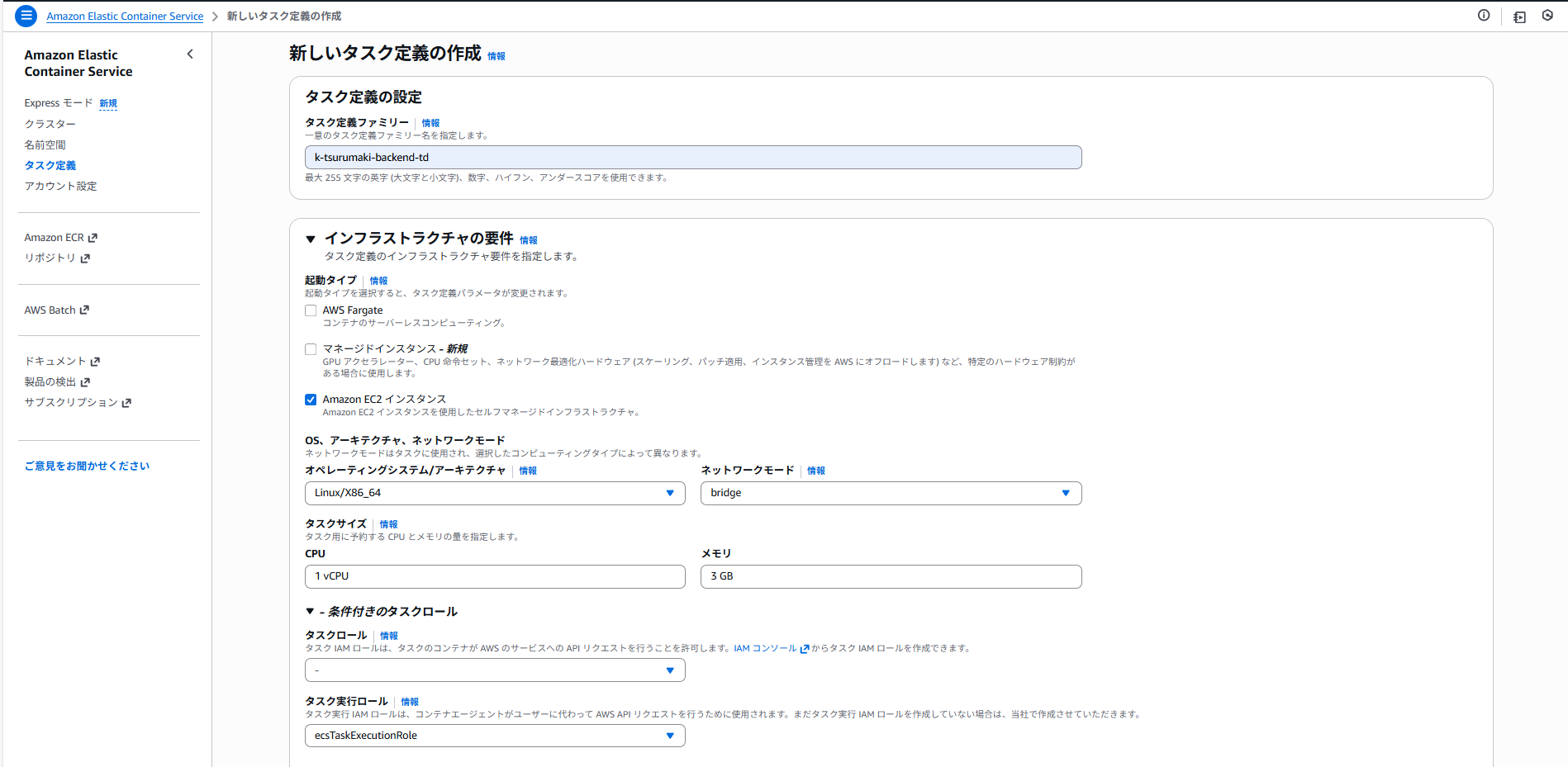Open the bridge network mode dropdown

[x=891, y=493]
